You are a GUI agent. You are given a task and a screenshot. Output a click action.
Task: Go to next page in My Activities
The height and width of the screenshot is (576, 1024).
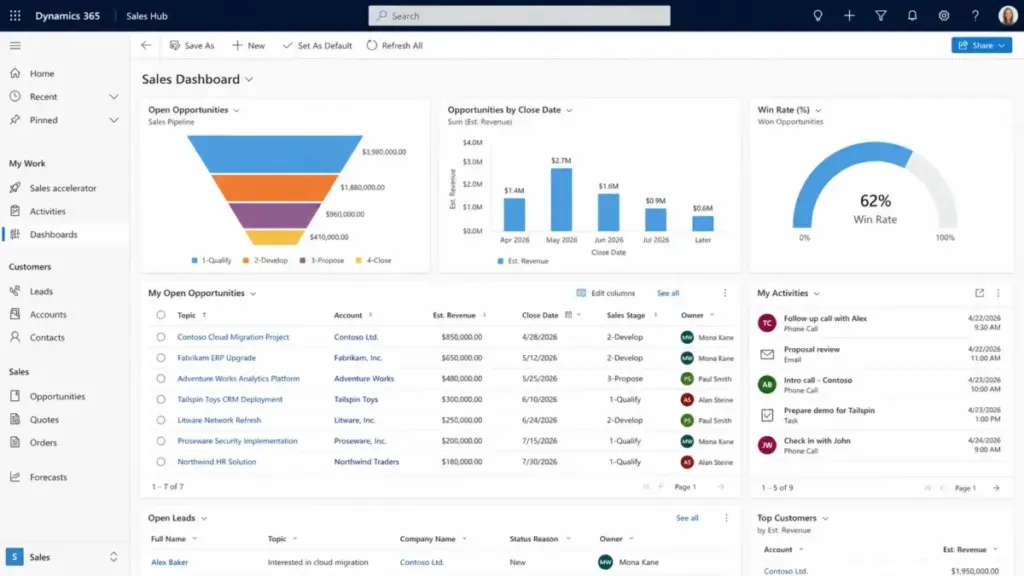[996, 488]
